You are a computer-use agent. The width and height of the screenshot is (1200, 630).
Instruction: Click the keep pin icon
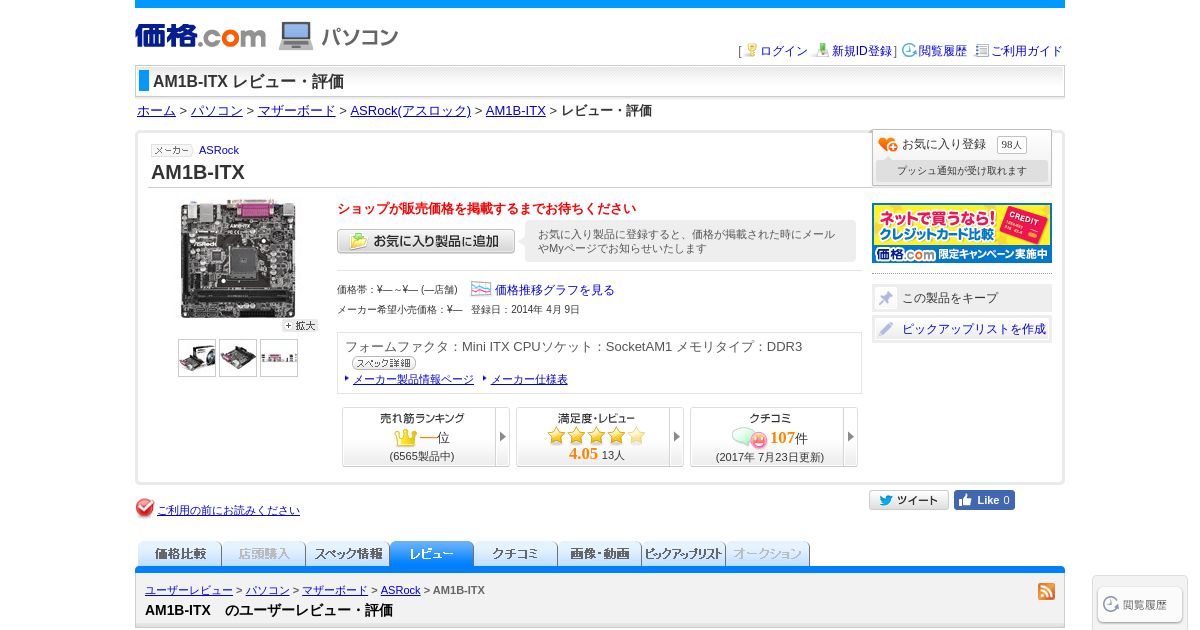[886, 298]
